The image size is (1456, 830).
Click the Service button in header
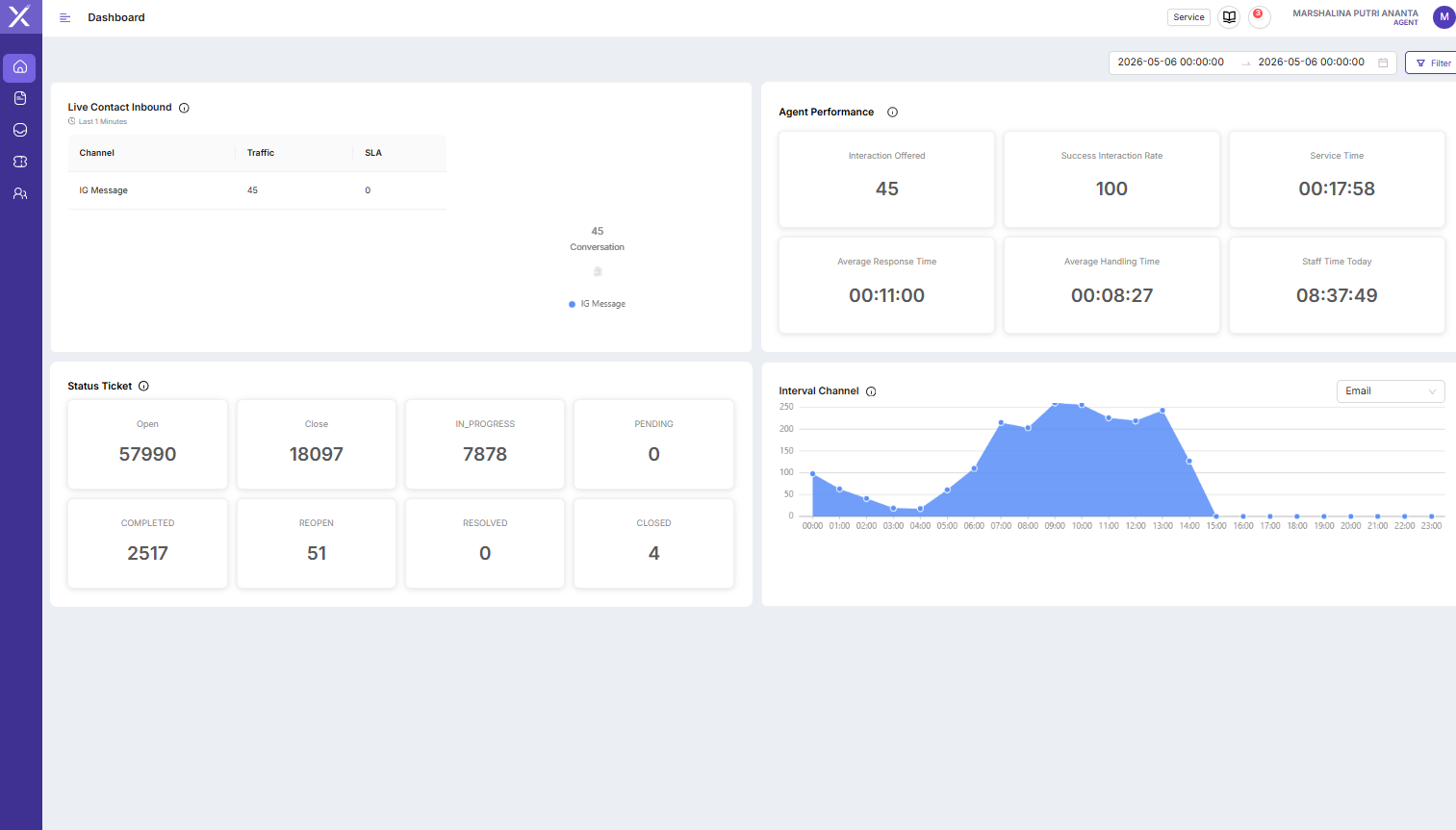click(x=1188, y=17)
